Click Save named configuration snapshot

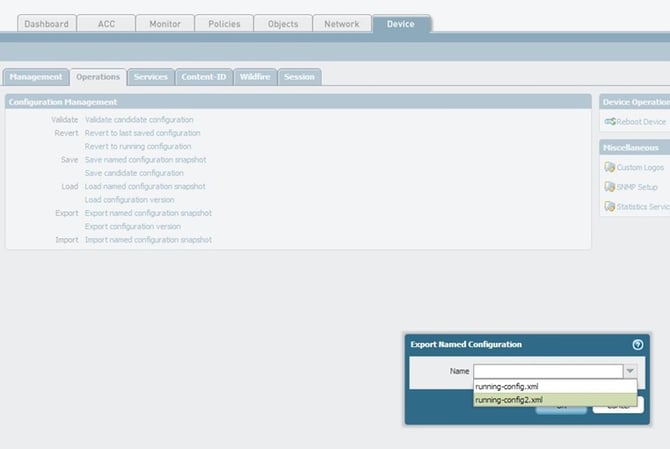(145, 159)
